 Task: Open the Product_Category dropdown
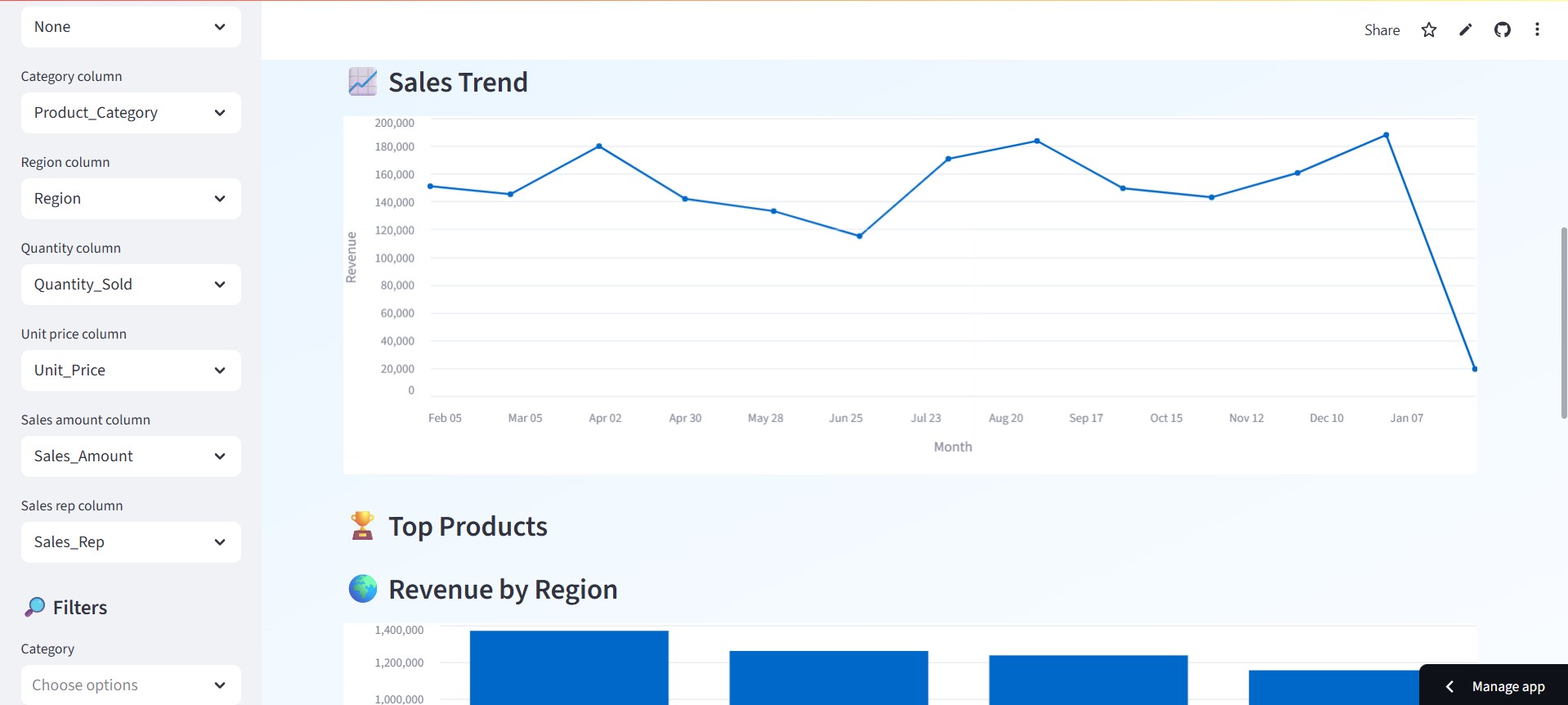tap(131, 113)
